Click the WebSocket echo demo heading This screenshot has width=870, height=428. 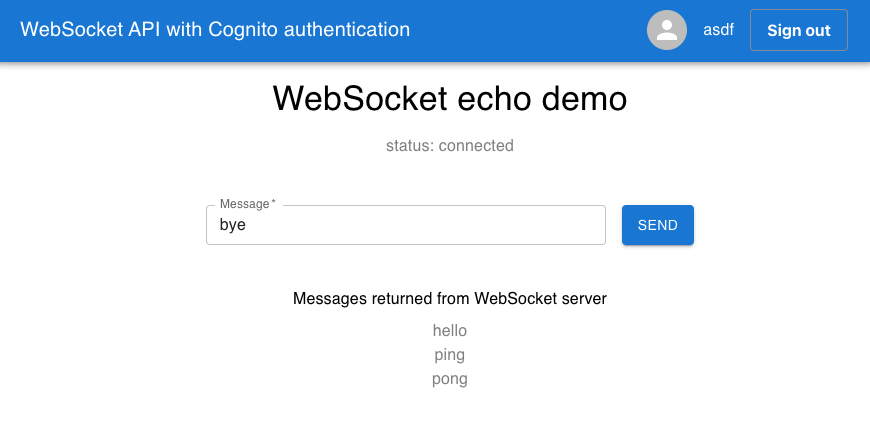click(x=450, y=99)
